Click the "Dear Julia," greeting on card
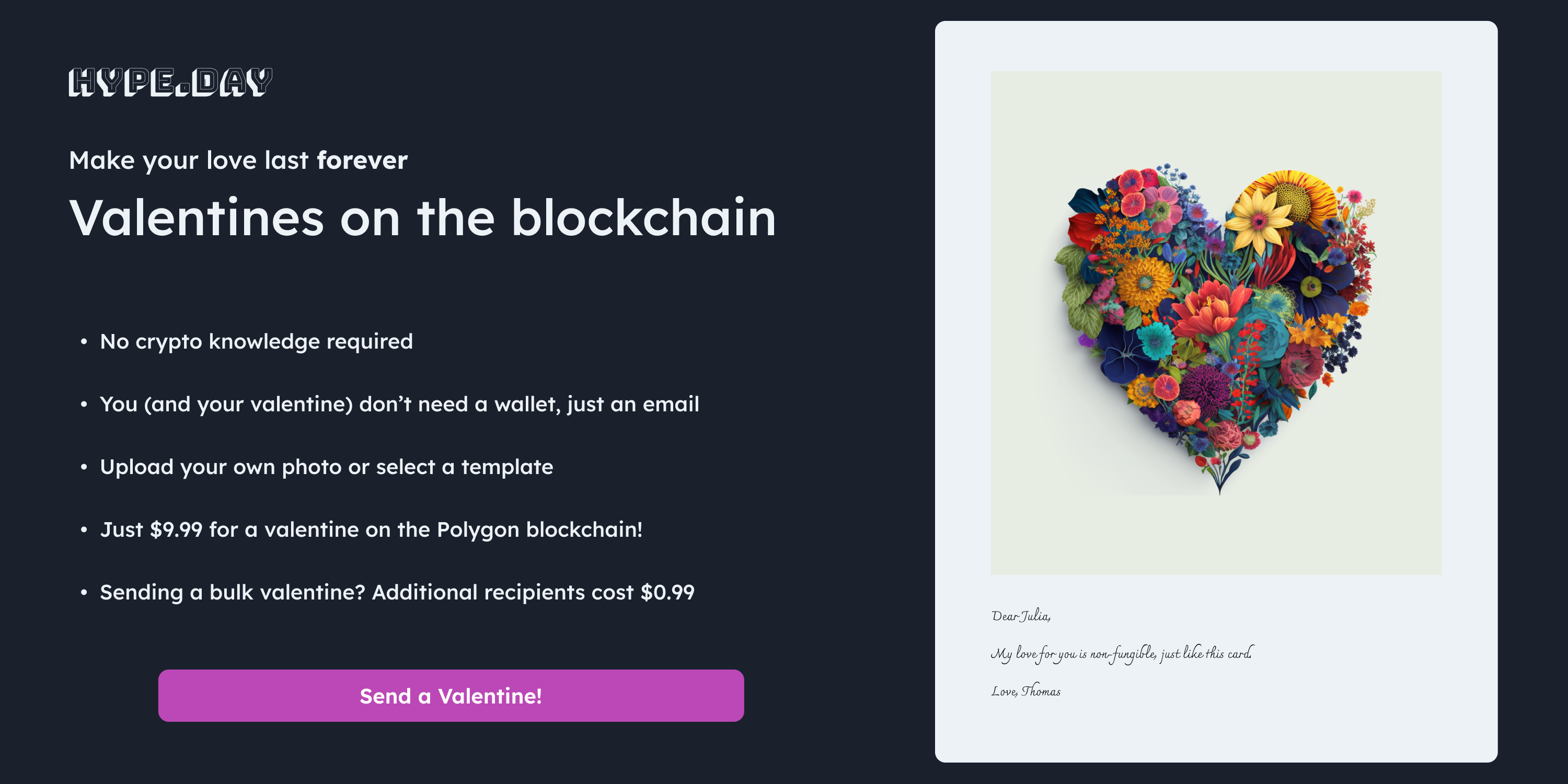 pos(1021,616)
